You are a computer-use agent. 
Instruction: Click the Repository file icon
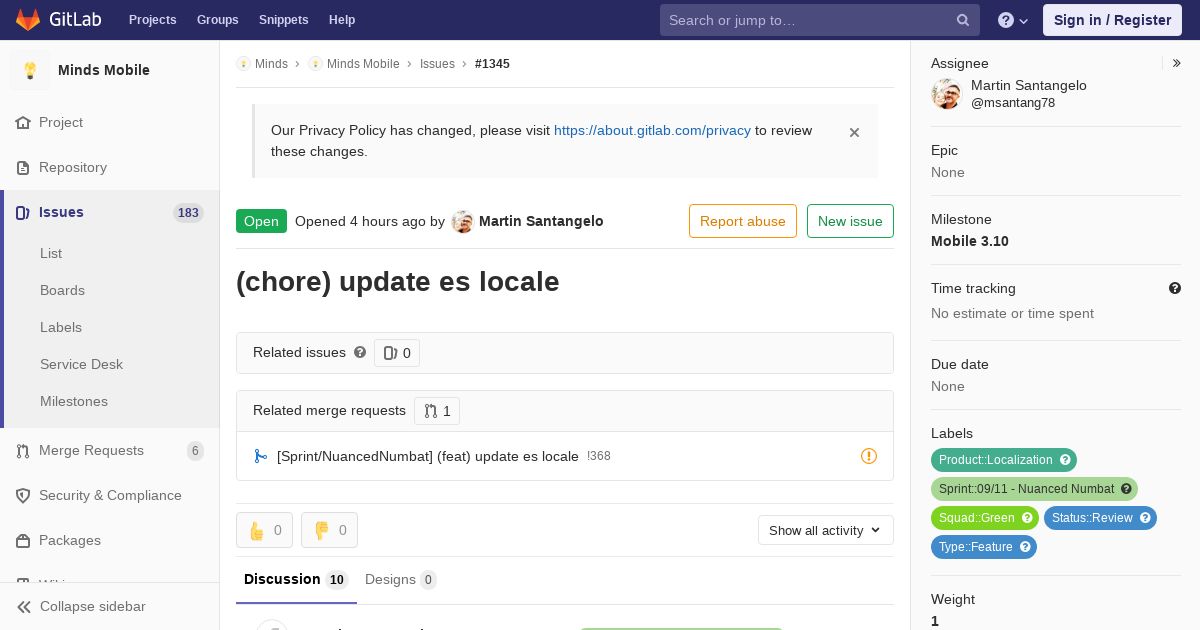point(23,167)
